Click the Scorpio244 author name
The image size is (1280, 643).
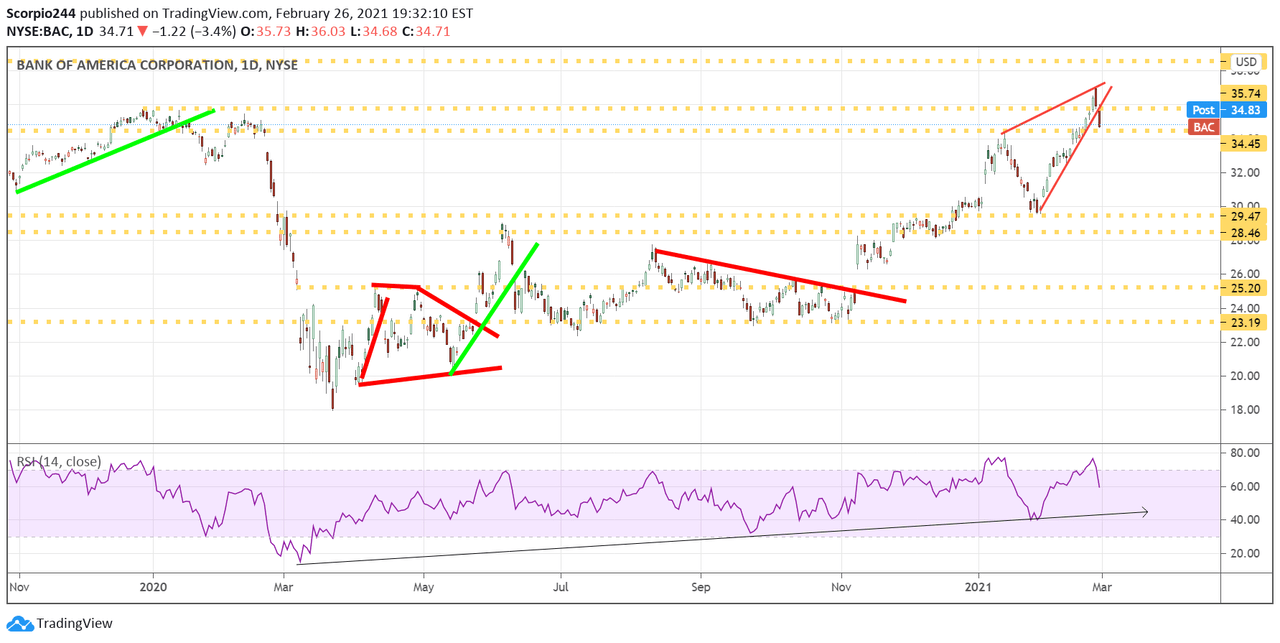43,14
